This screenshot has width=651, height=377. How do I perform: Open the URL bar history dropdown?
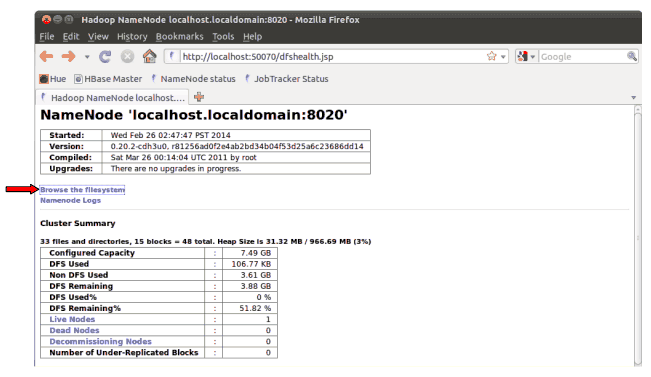click(503, 56)
